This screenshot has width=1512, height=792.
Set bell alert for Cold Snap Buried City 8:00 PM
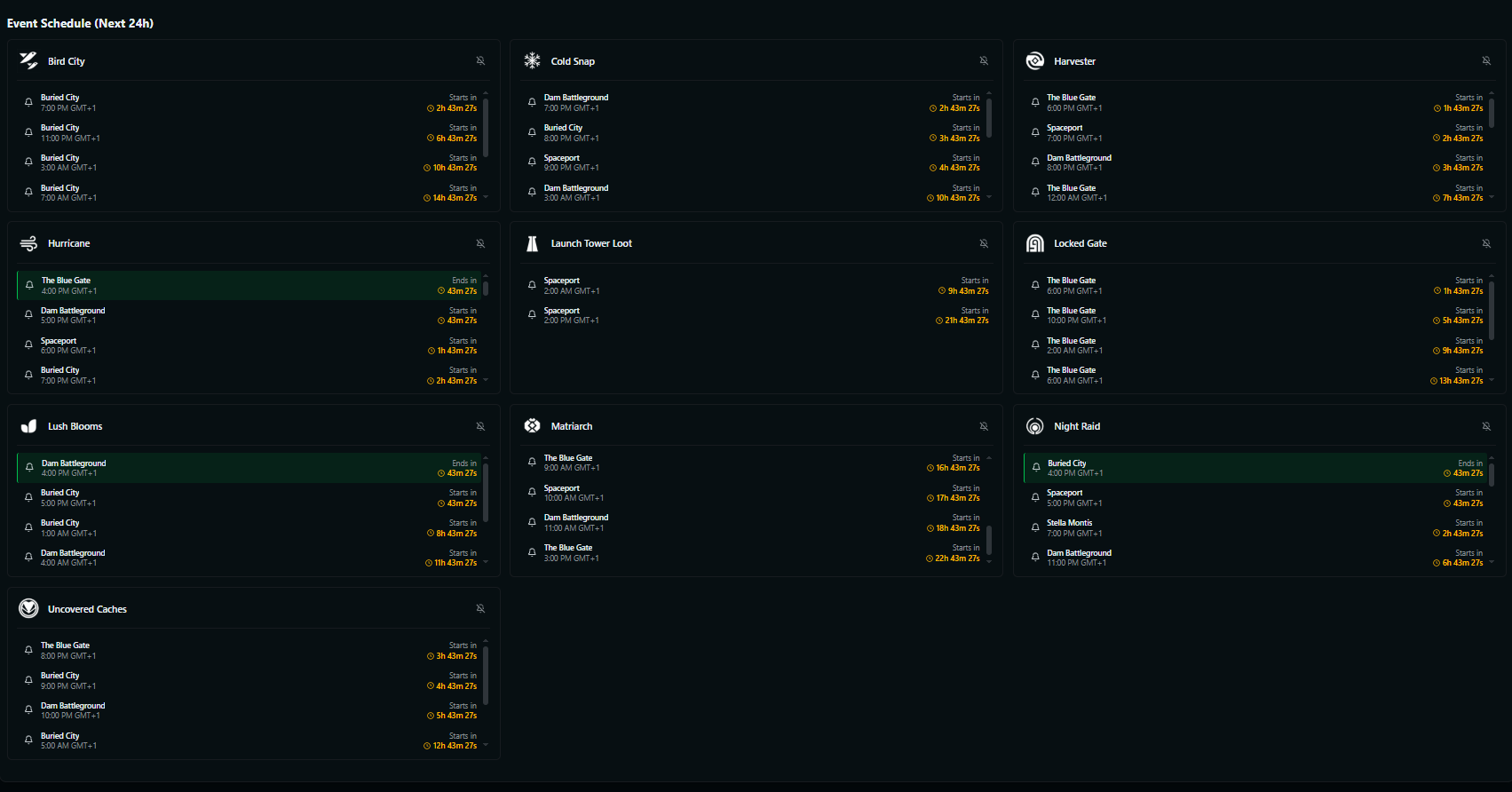point(532,133)
